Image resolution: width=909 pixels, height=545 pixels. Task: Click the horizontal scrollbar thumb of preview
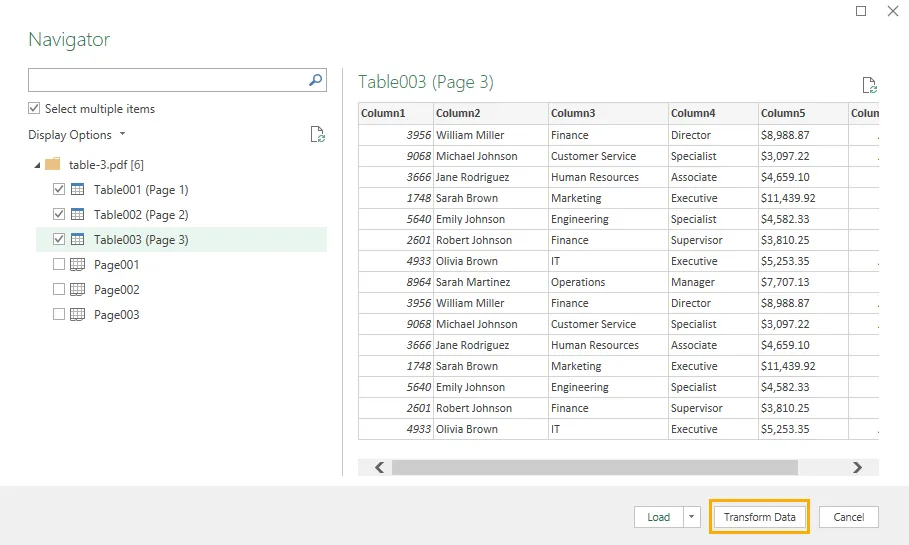pos(595,467)
